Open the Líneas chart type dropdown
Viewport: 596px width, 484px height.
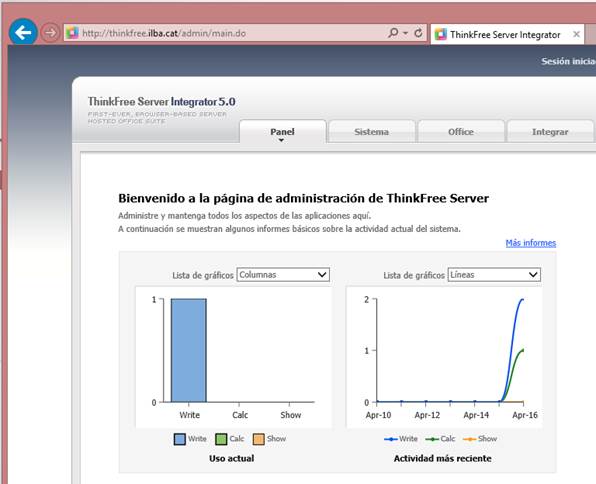494,275
